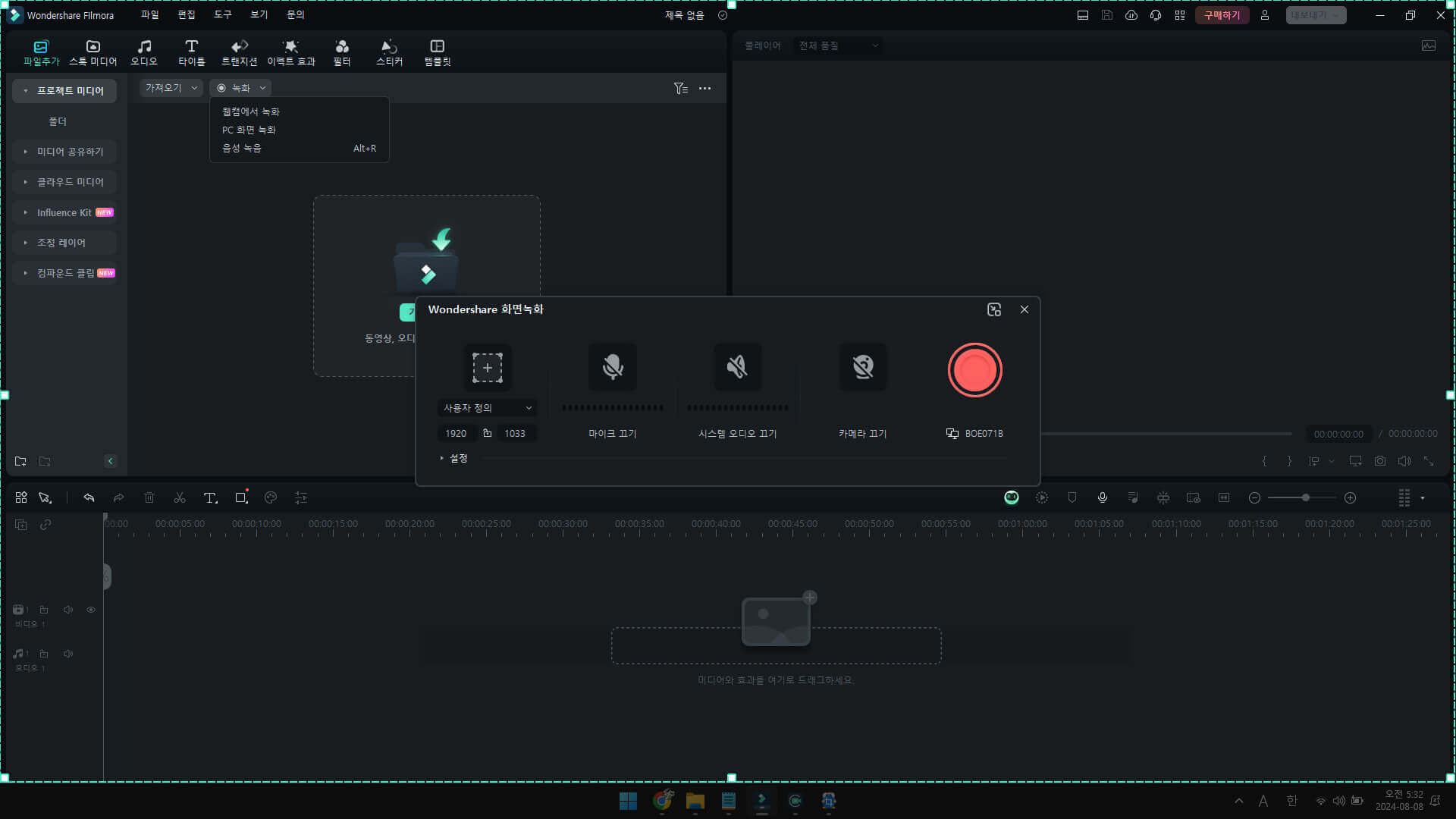Screen dimensions: 1456x819
Task: Open the 가져오기 dropdown
Action: point(171,88)
